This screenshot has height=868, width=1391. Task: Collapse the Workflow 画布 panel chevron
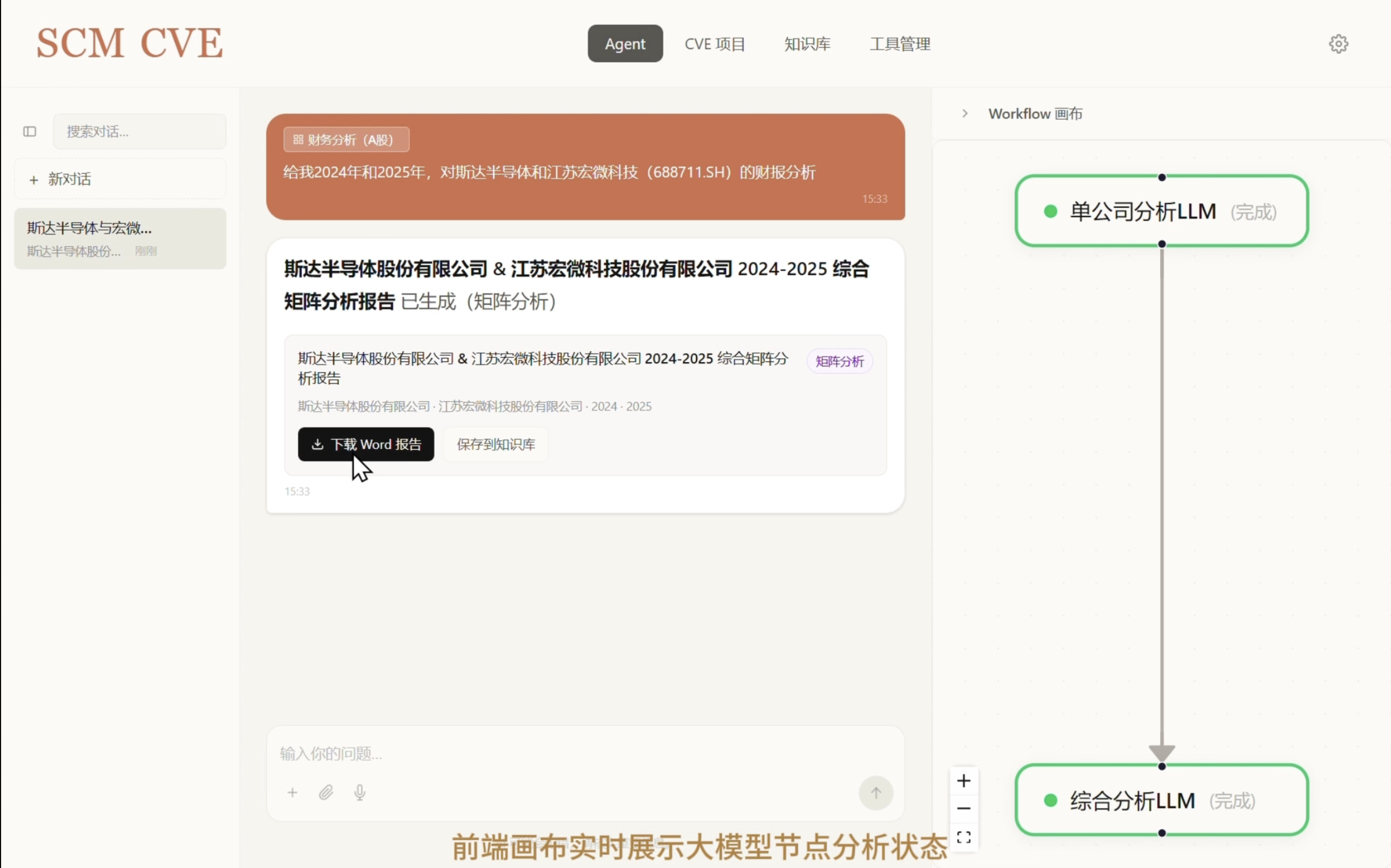965,114
